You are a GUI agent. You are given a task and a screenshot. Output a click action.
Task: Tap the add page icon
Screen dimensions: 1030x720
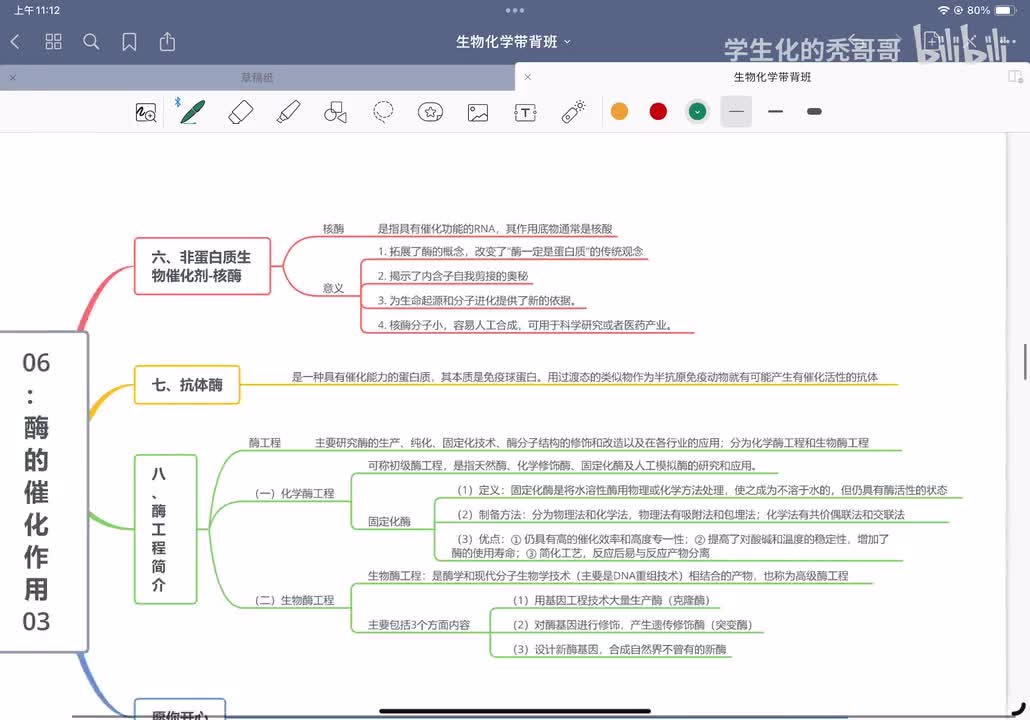[931, 42]
